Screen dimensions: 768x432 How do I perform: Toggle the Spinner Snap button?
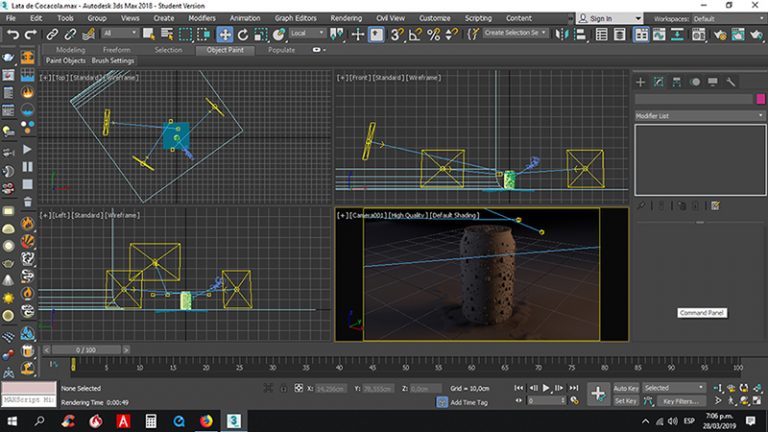click(x=452, y=34)
